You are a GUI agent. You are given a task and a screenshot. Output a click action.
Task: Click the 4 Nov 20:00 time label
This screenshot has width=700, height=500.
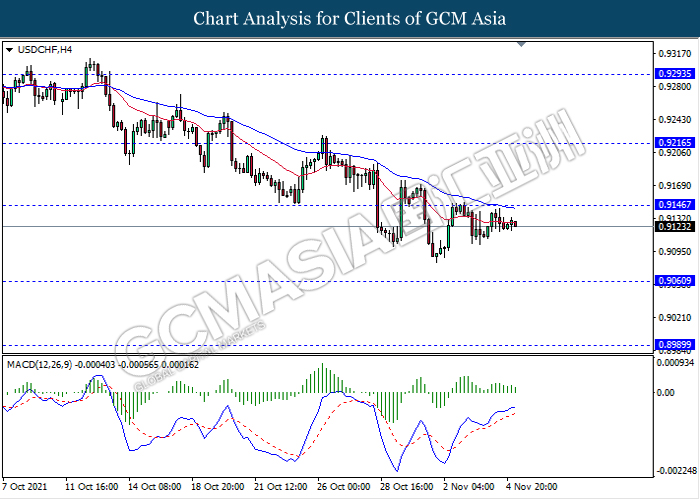532,486
